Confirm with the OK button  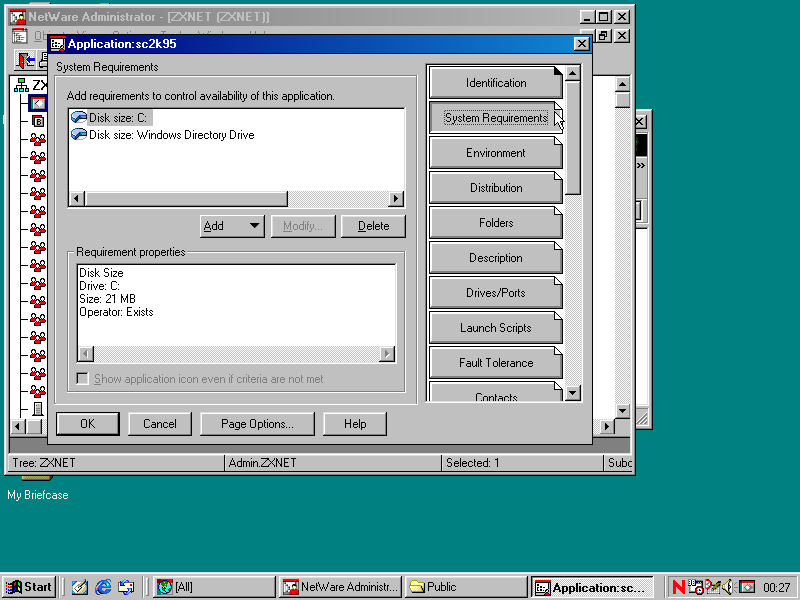(88, 424)
